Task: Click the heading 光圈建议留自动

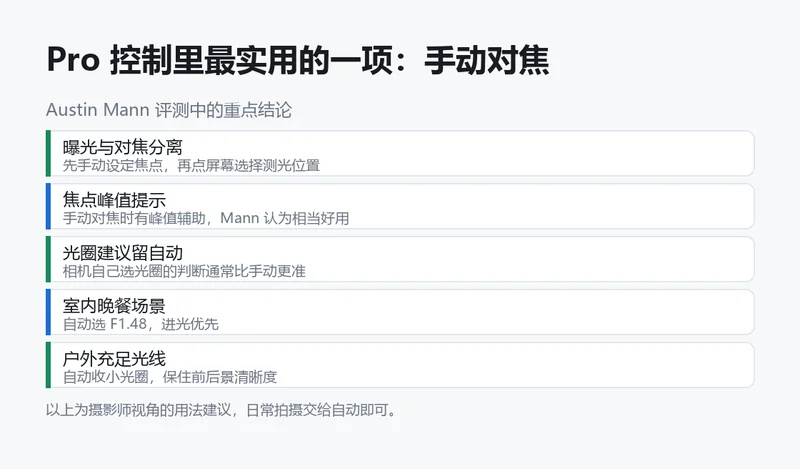Action: (122, 253)
